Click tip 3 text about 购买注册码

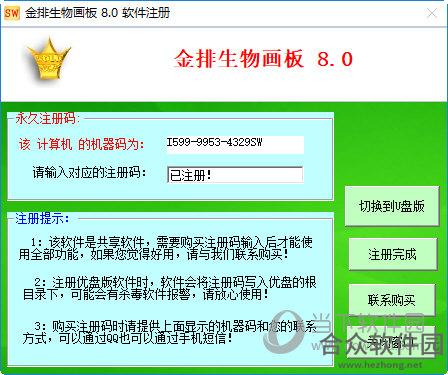169,332
